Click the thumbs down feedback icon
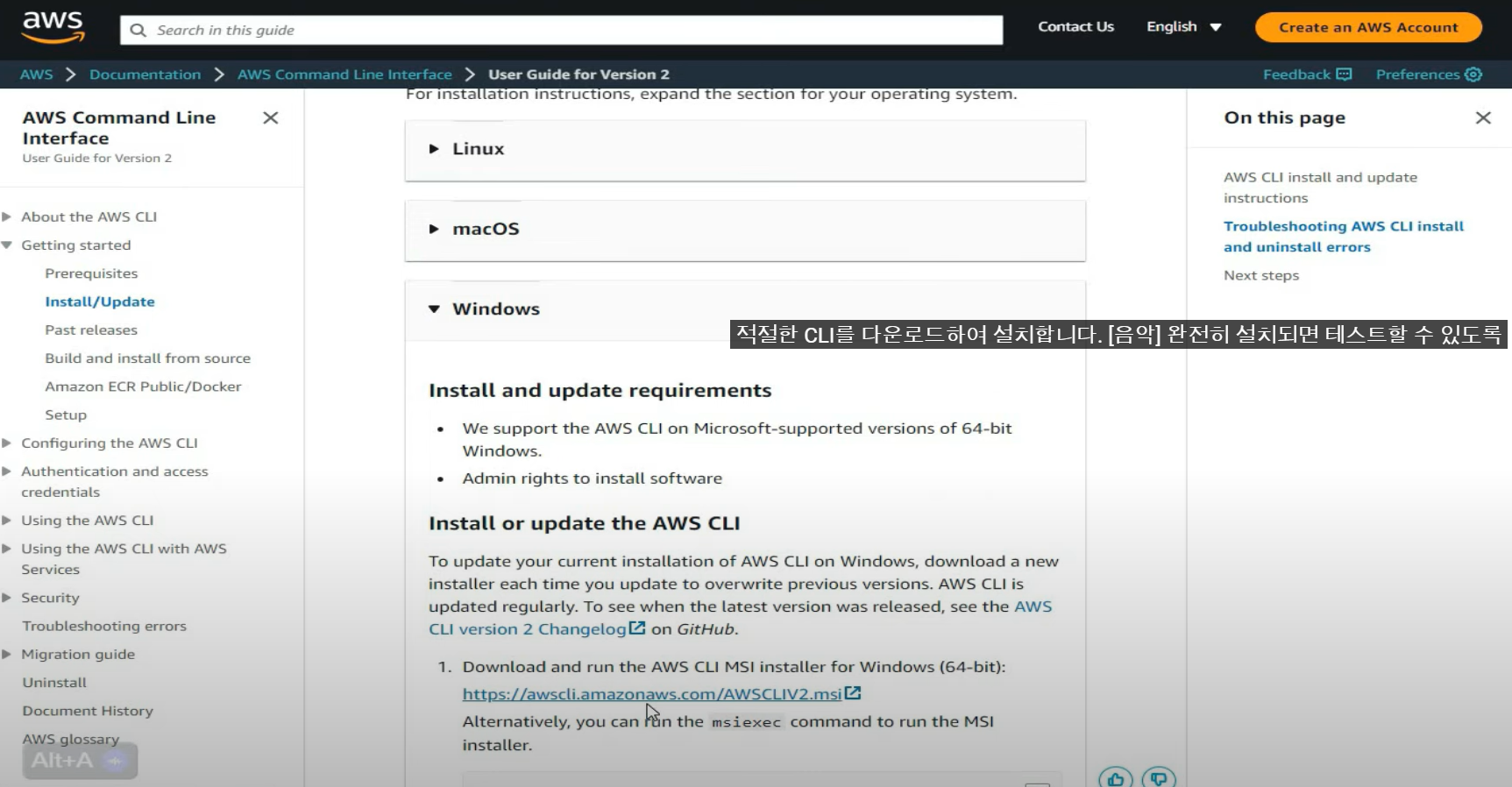 click(x=1159, y=778)
